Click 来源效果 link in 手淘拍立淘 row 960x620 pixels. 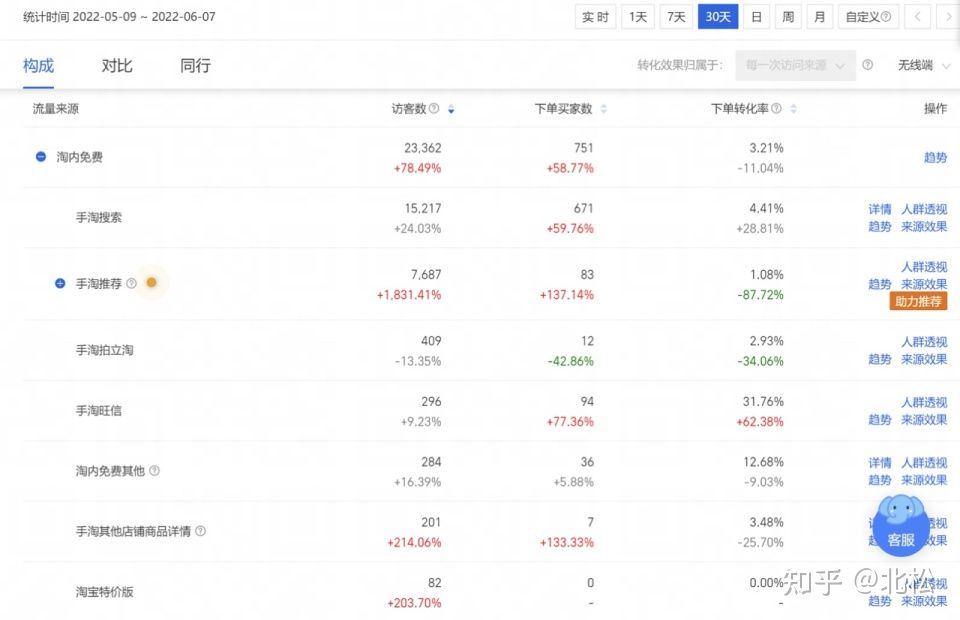click(924, 359)
